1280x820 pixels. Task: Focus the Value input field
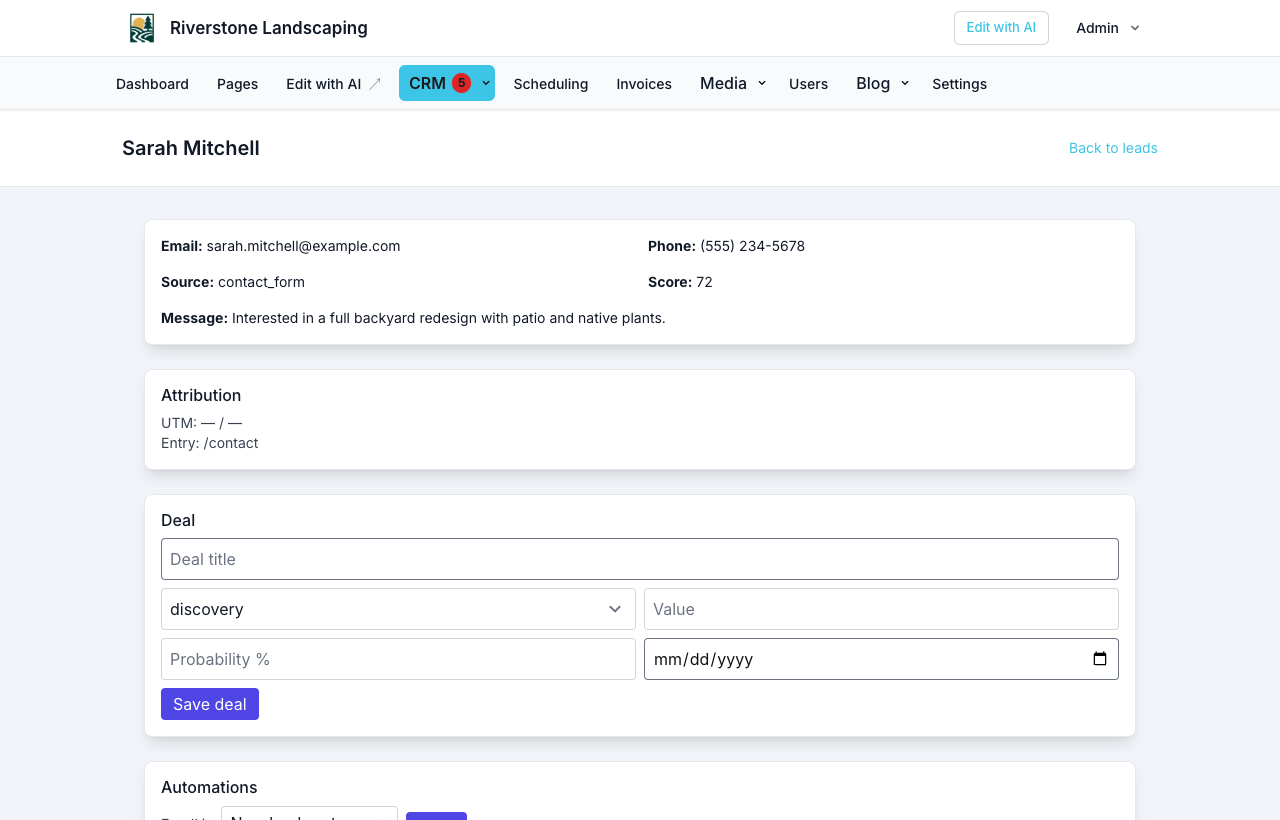[x=881, y=609]
